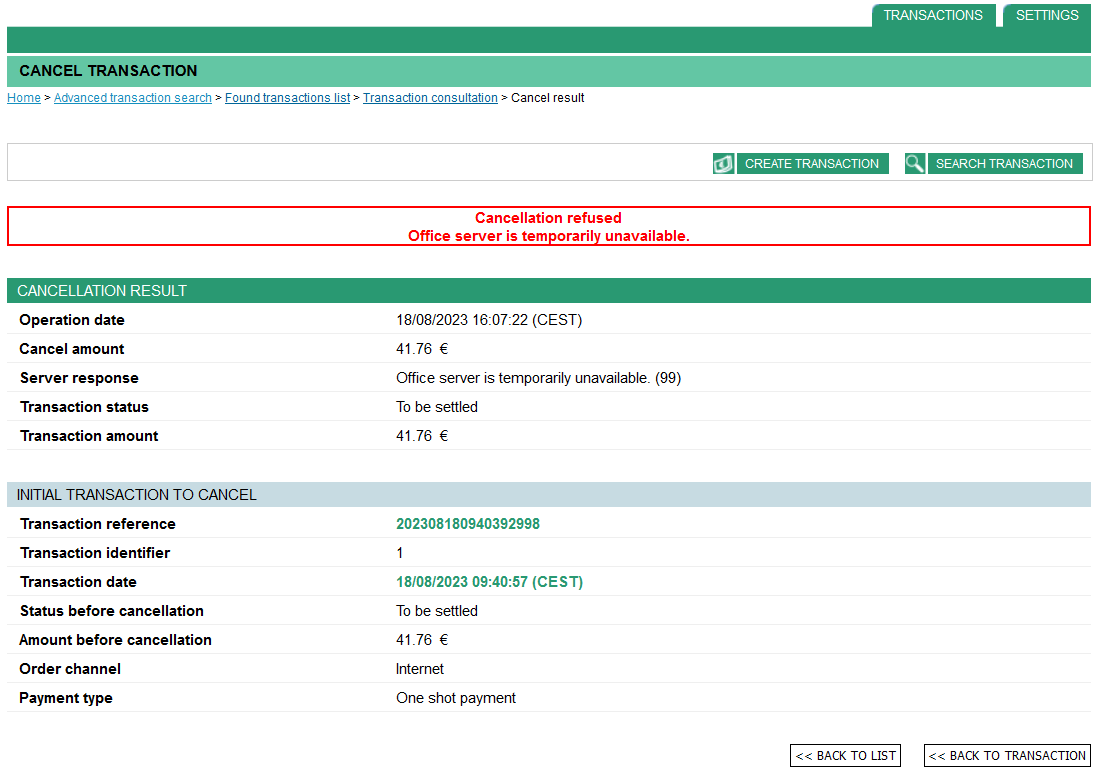Open Advanced transaction search breadcrumb link
Viewport: 1095px width, 772px height.
point(133,98)
